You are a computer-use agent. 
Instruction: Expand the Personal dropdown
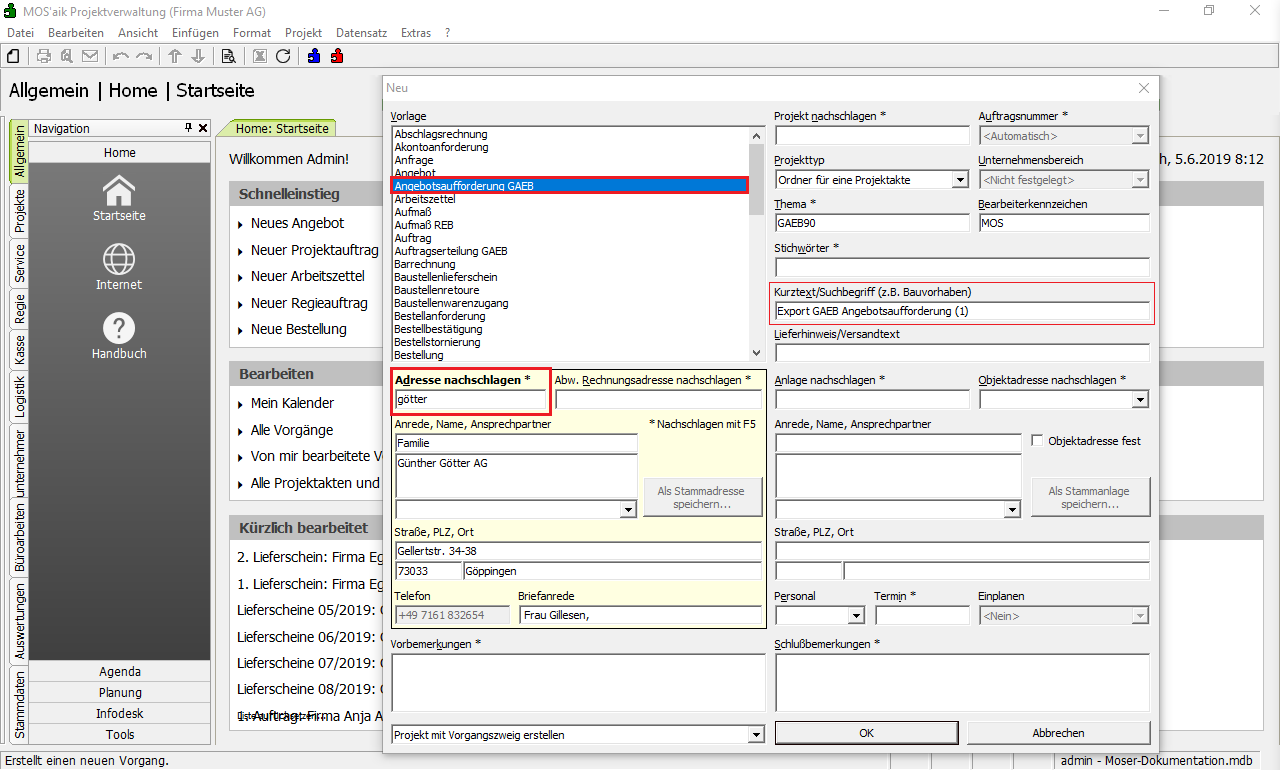pos(856,616)
